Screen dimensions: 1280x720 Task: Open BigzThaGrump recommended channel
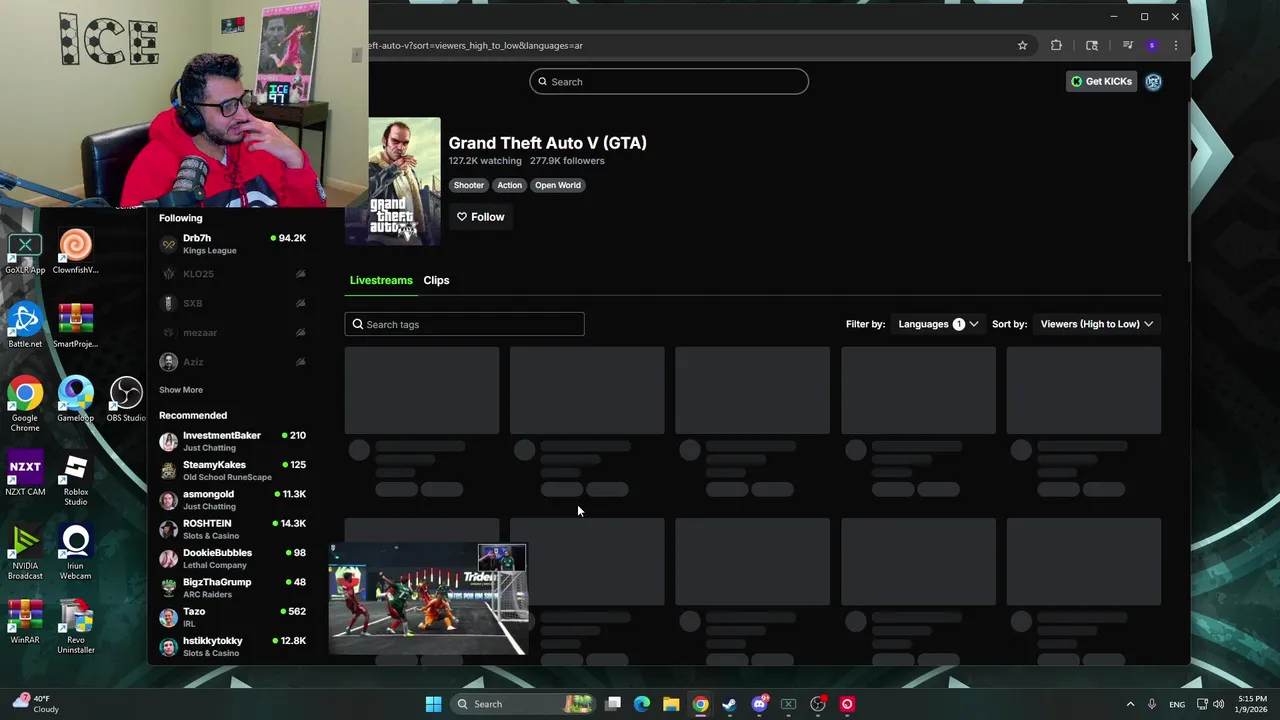pyautogui.click(x=232, y=588)
